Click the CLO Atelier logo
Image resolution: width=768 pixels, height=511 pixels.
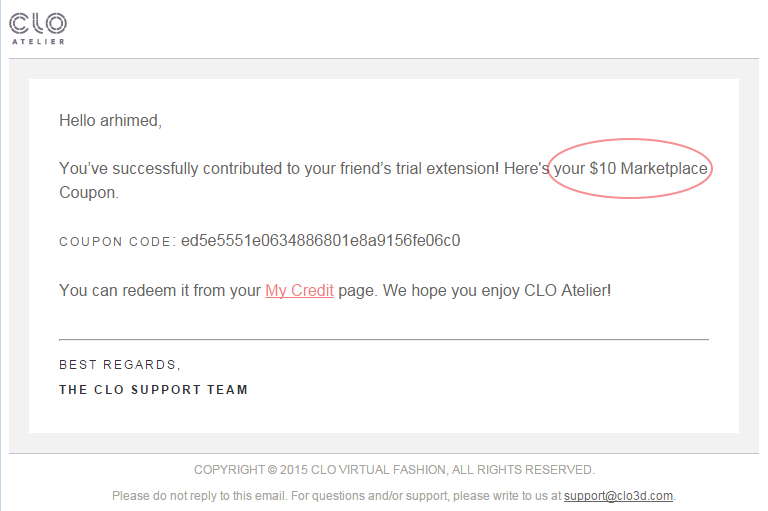click(38, 27)
